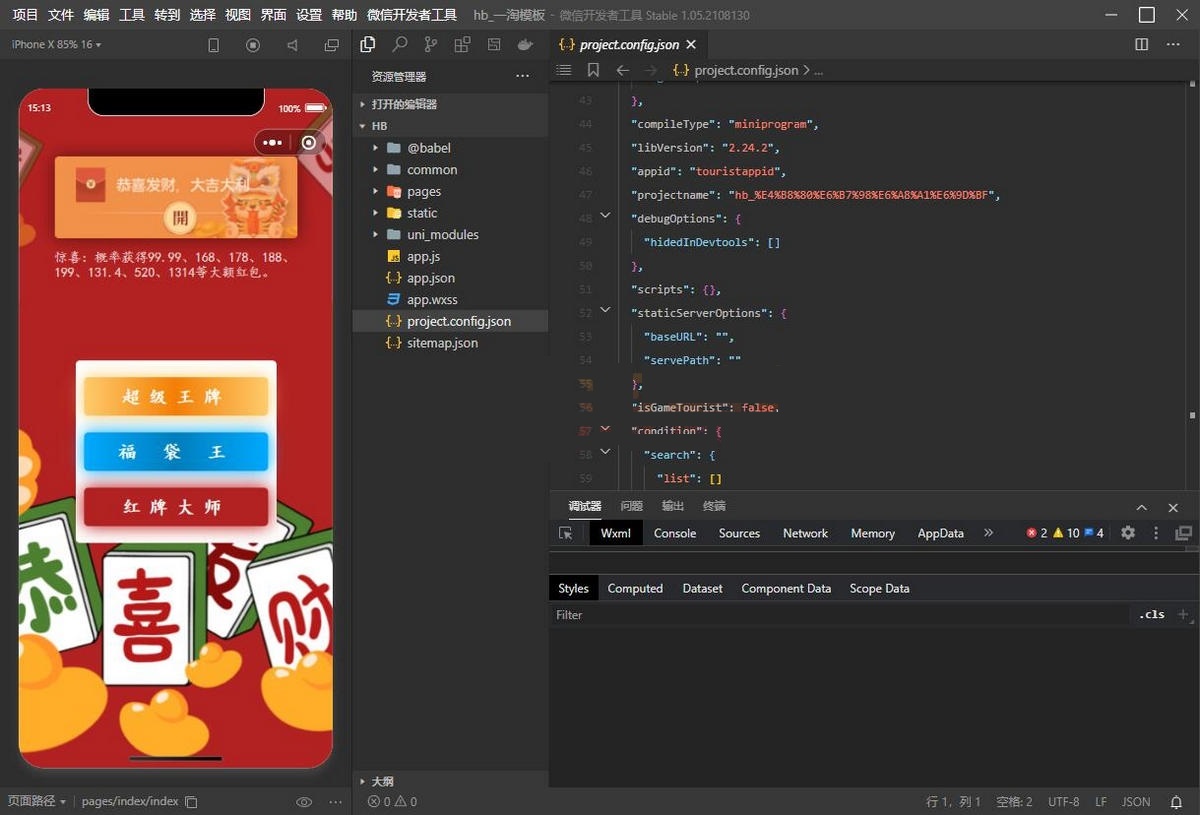
Task: Tap the 福袋王 blue button
Action: pos(176,452)
